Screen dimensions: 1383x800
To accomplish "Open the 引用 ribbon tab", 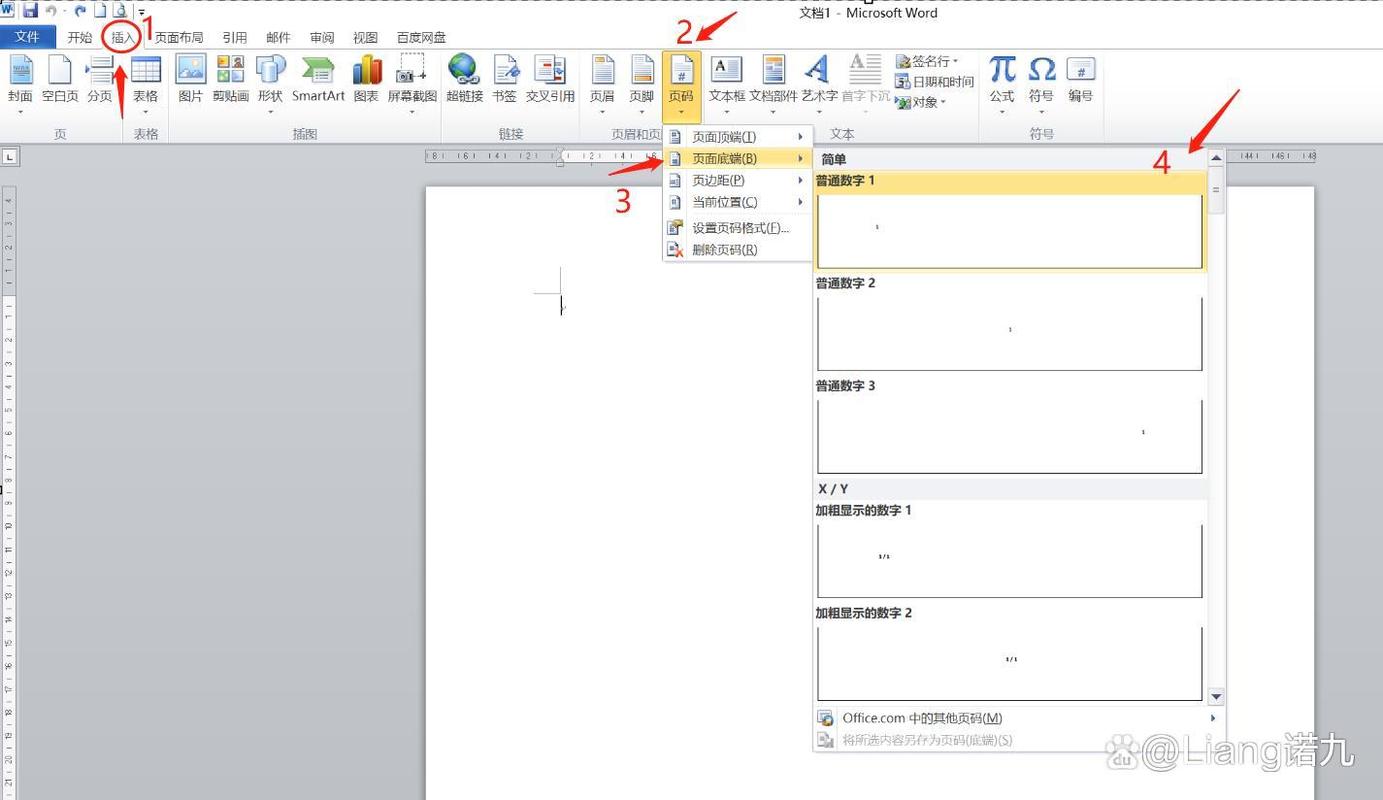I will click(235, 37).
